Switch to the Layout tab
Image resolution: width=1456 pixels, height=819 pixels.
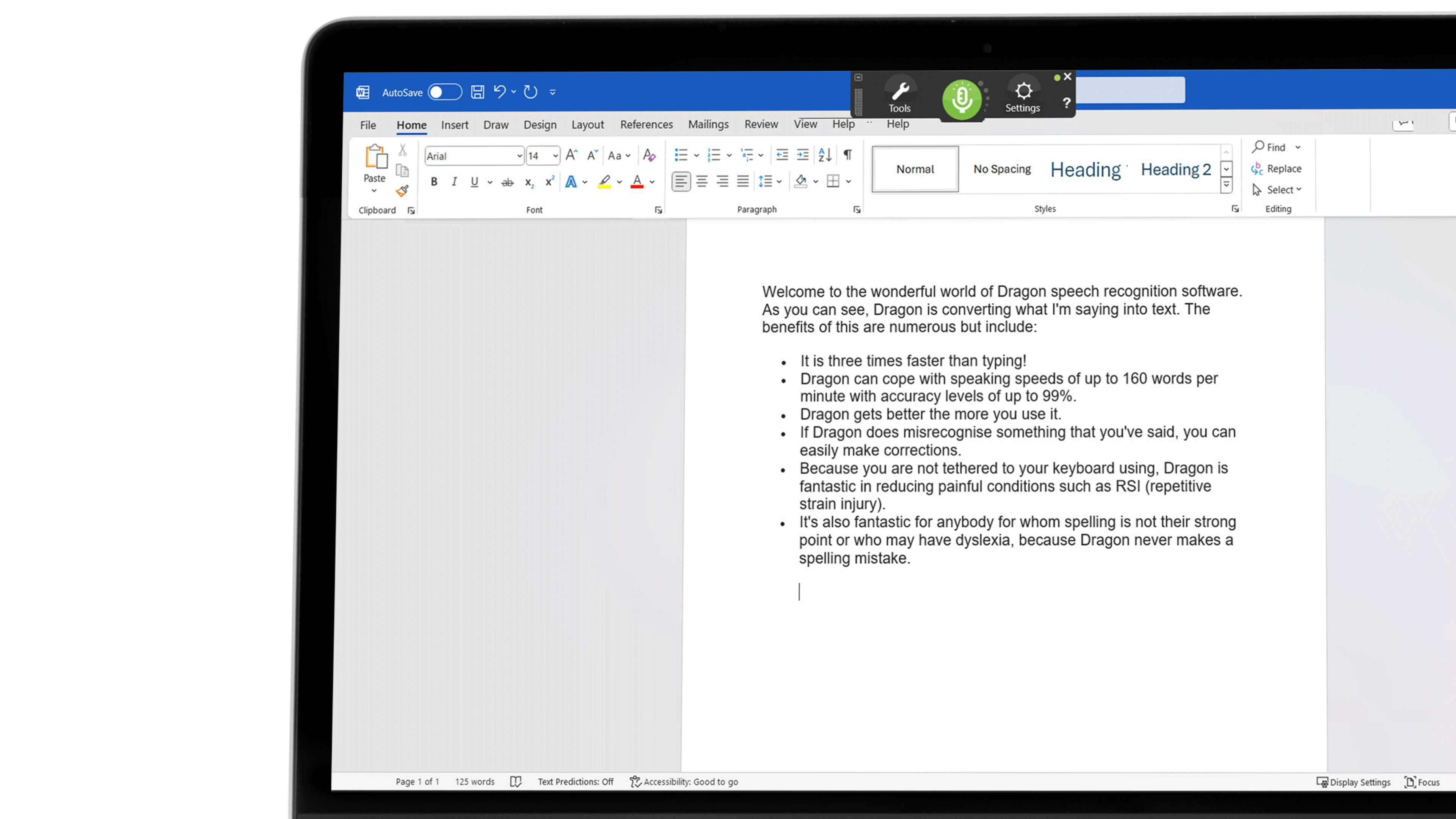(587, 125)
